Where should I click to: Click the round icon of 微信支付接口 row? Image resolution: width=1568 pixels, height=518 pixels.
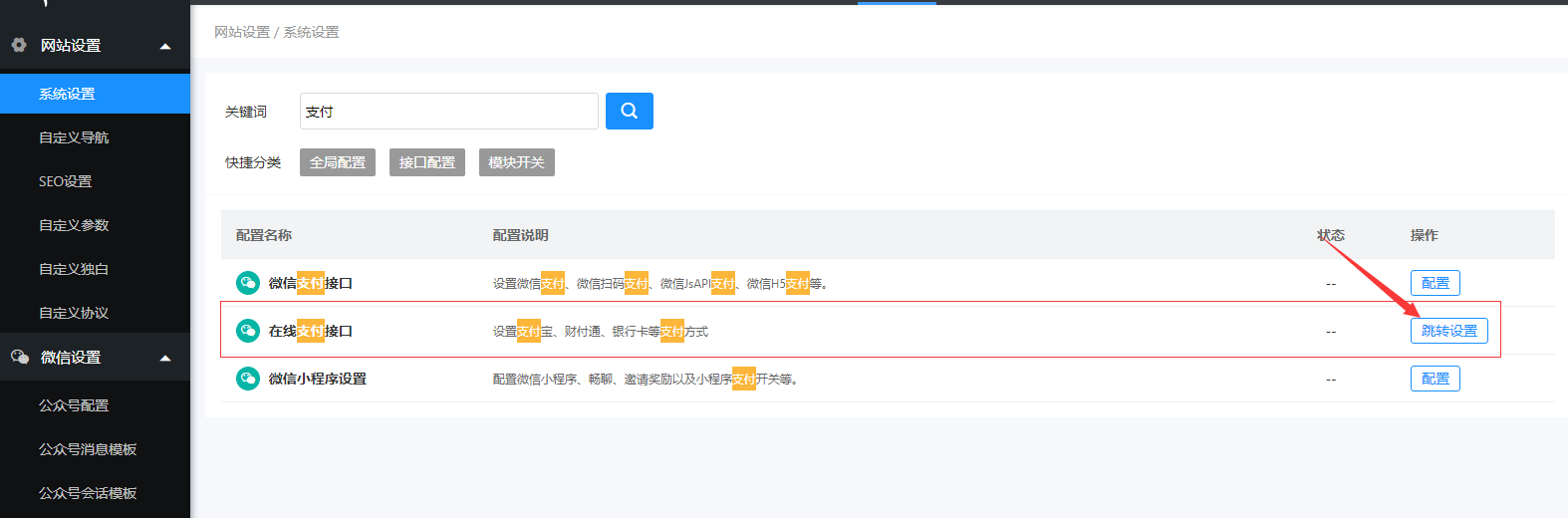tap(248, 283)
